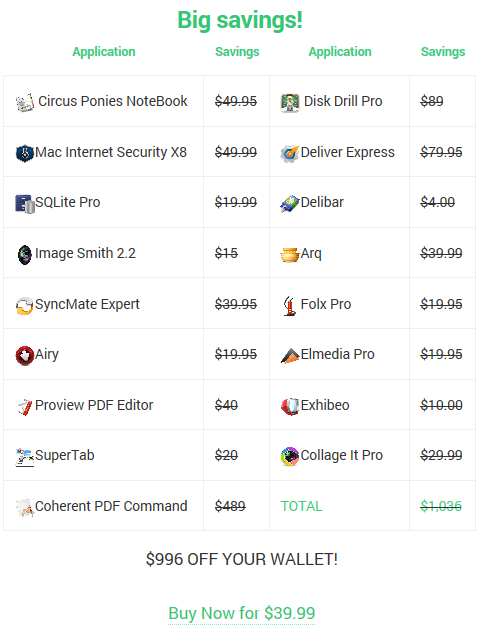Click the Proview PDF Editor icon

(25, 406)
